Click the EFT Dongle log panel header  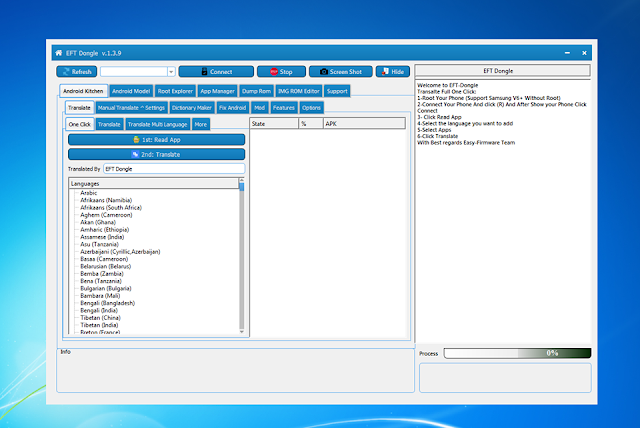pos(502,71)
